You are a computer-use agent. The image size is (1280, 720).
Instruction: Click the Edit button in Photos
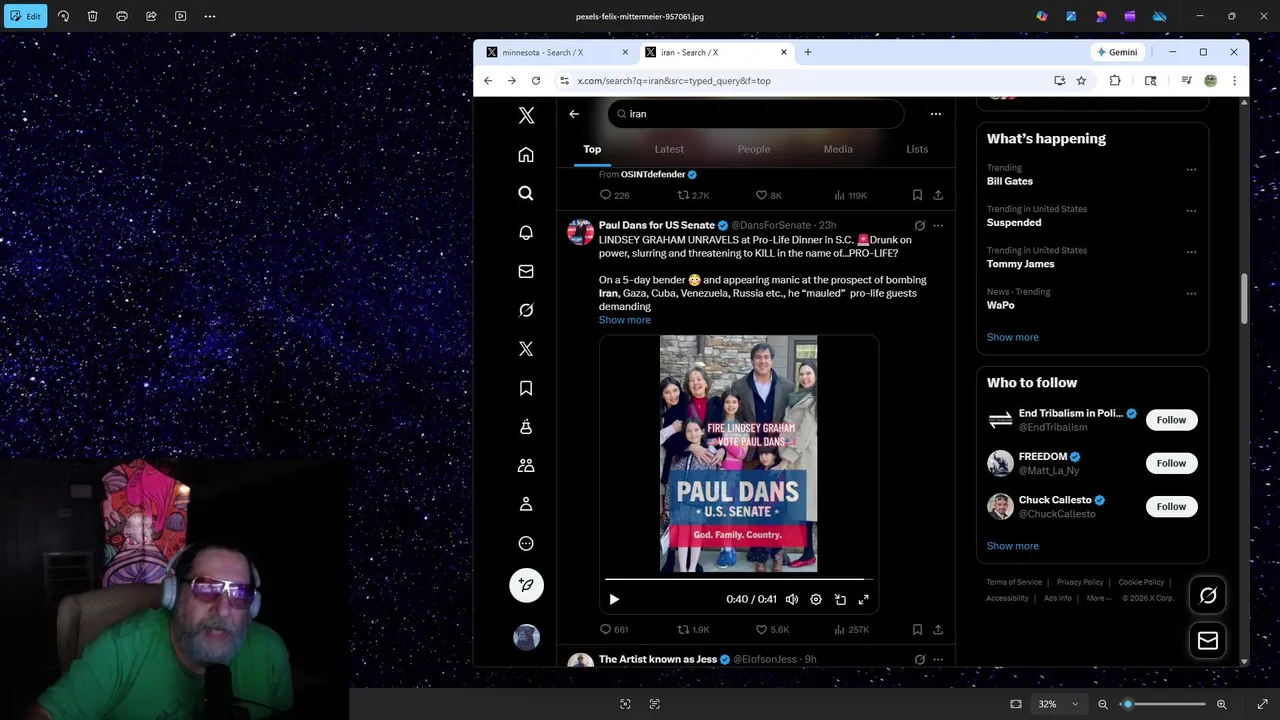25,16
